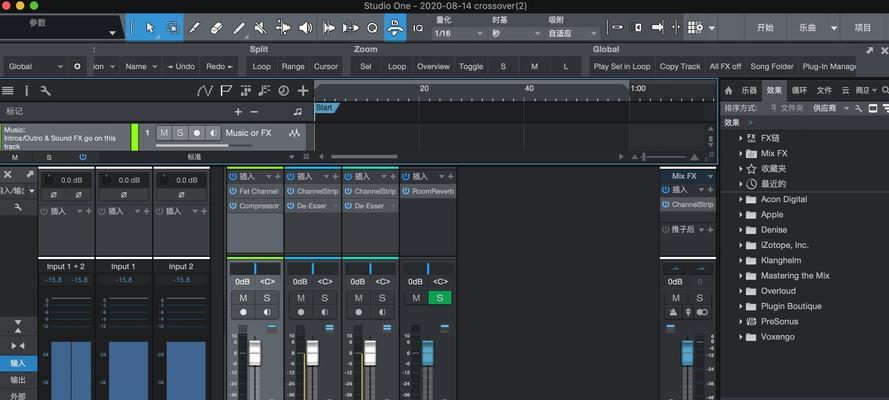The height and width of the screenshot is (400, 889).
Task: Open the quantize 1/16 dropdown
Action: (x=458, y=33)
